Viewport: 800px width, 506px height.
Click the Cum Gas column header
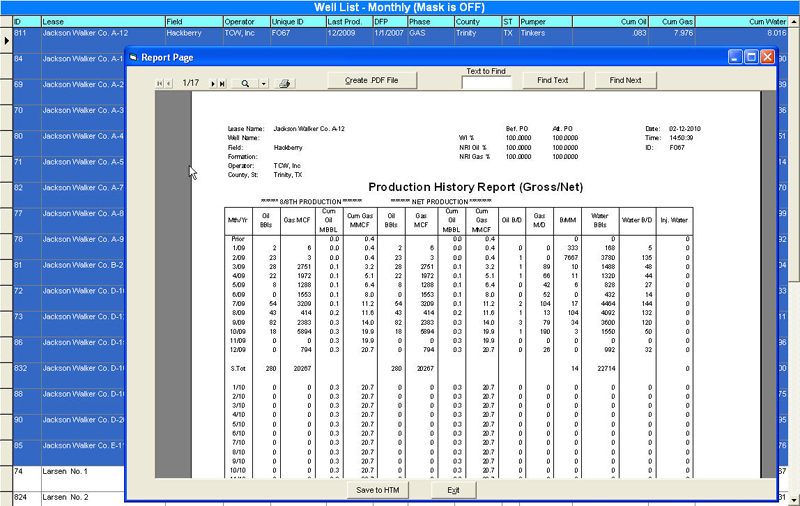click(x=672, y=21)
